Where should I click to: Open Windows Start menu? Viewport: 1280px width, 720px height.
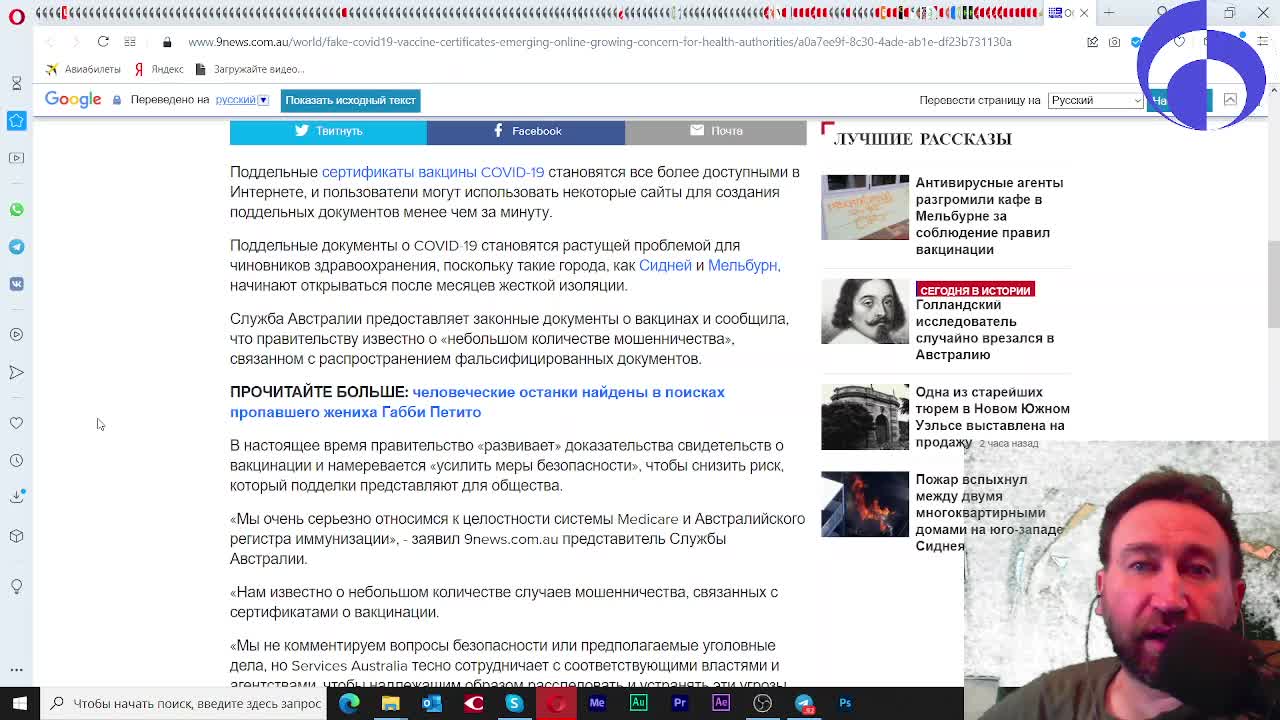pyautogui.click(x=19, y=703)
